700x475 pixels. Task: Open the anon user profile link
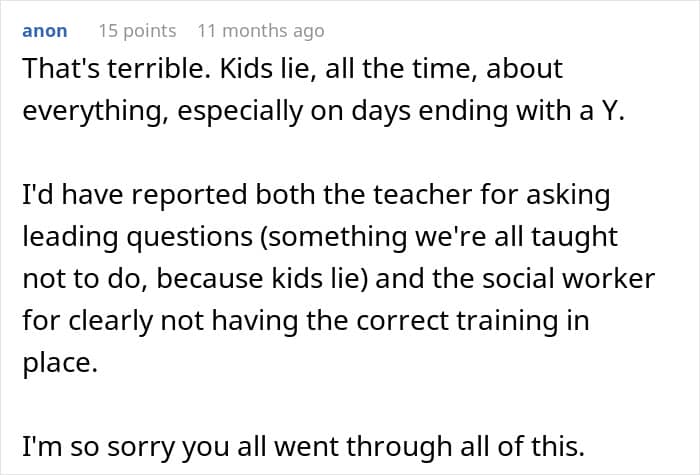44,31
